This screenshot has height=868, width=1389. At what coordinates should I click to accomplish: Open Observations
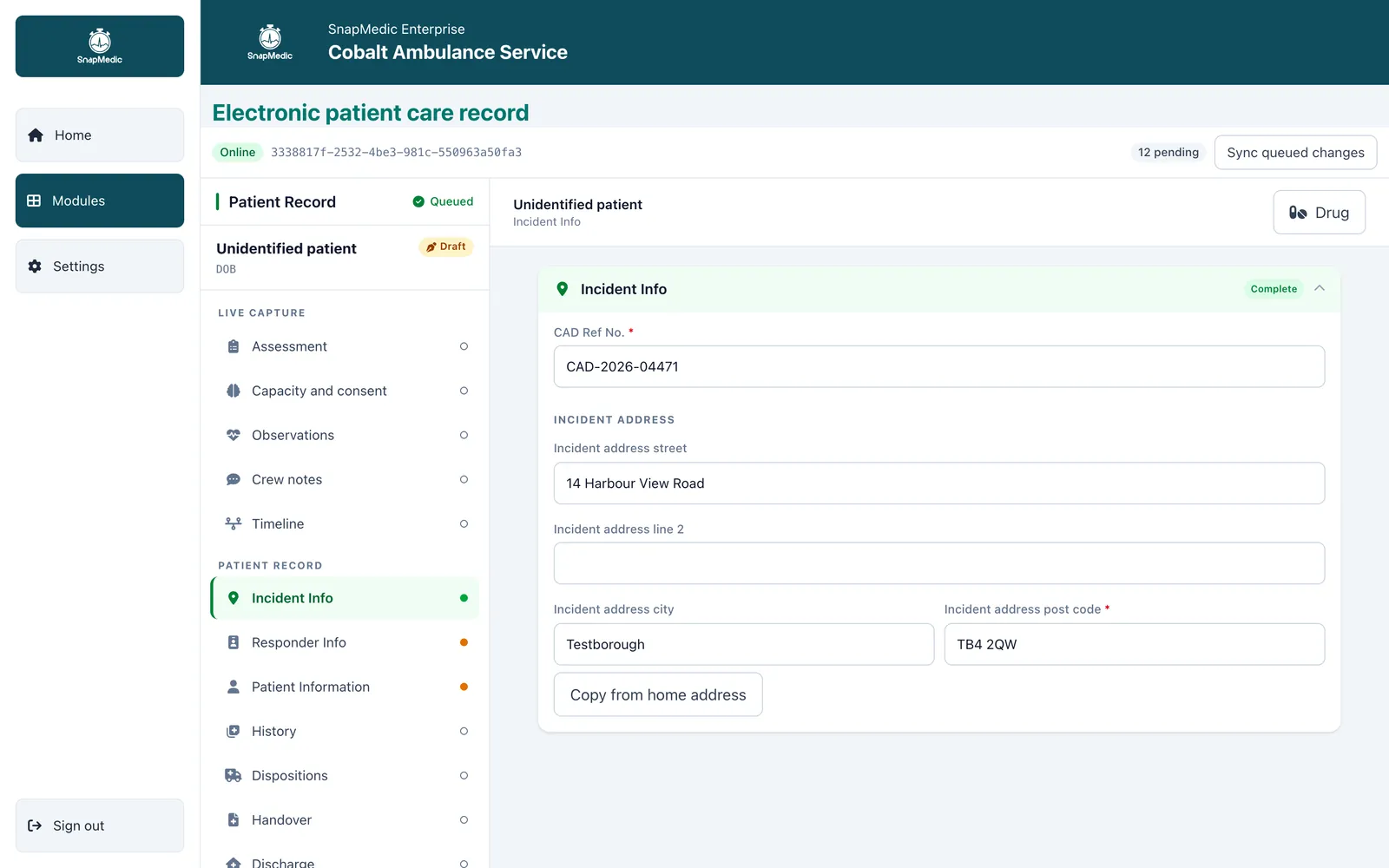346,435
